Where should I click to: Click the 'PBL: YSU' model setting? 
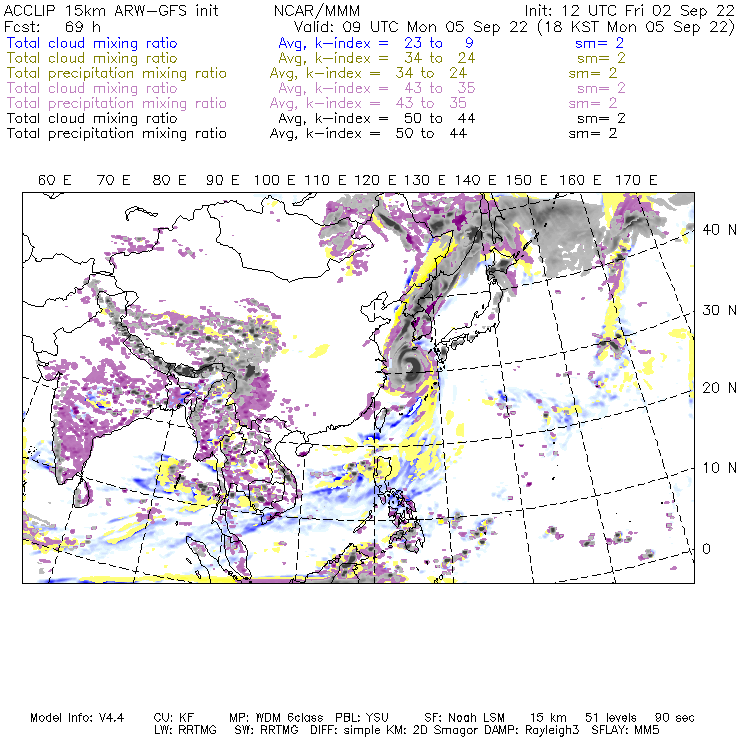362,718
